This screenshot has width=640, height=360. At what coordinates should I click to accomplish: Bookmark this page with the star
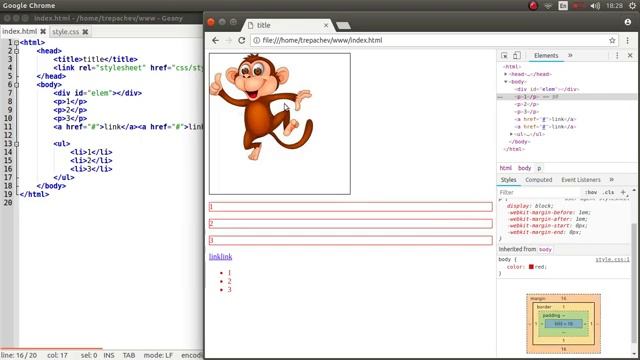click(612, 40)
